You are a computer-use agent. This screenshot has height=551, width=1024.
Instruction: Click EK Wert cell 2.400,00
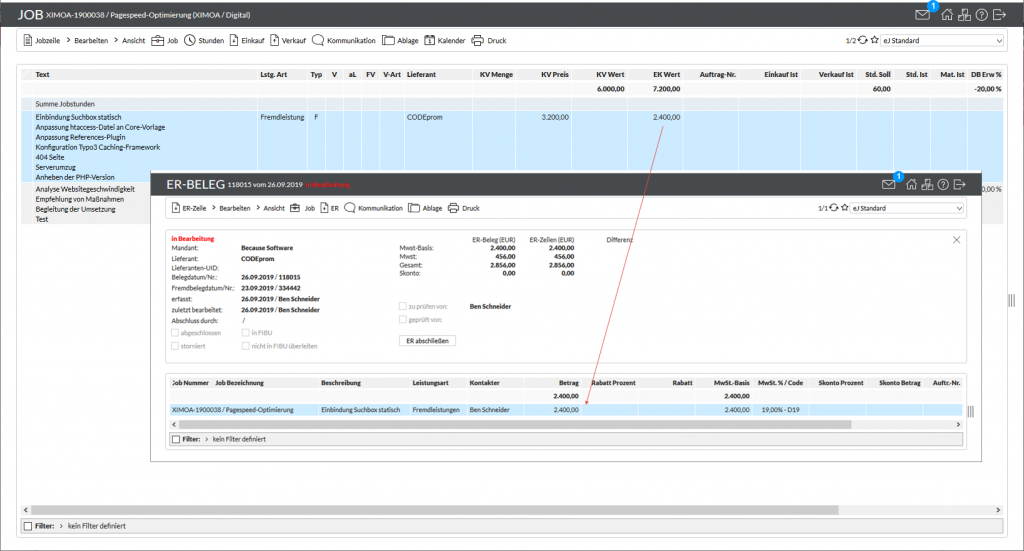tap(666, 118)
